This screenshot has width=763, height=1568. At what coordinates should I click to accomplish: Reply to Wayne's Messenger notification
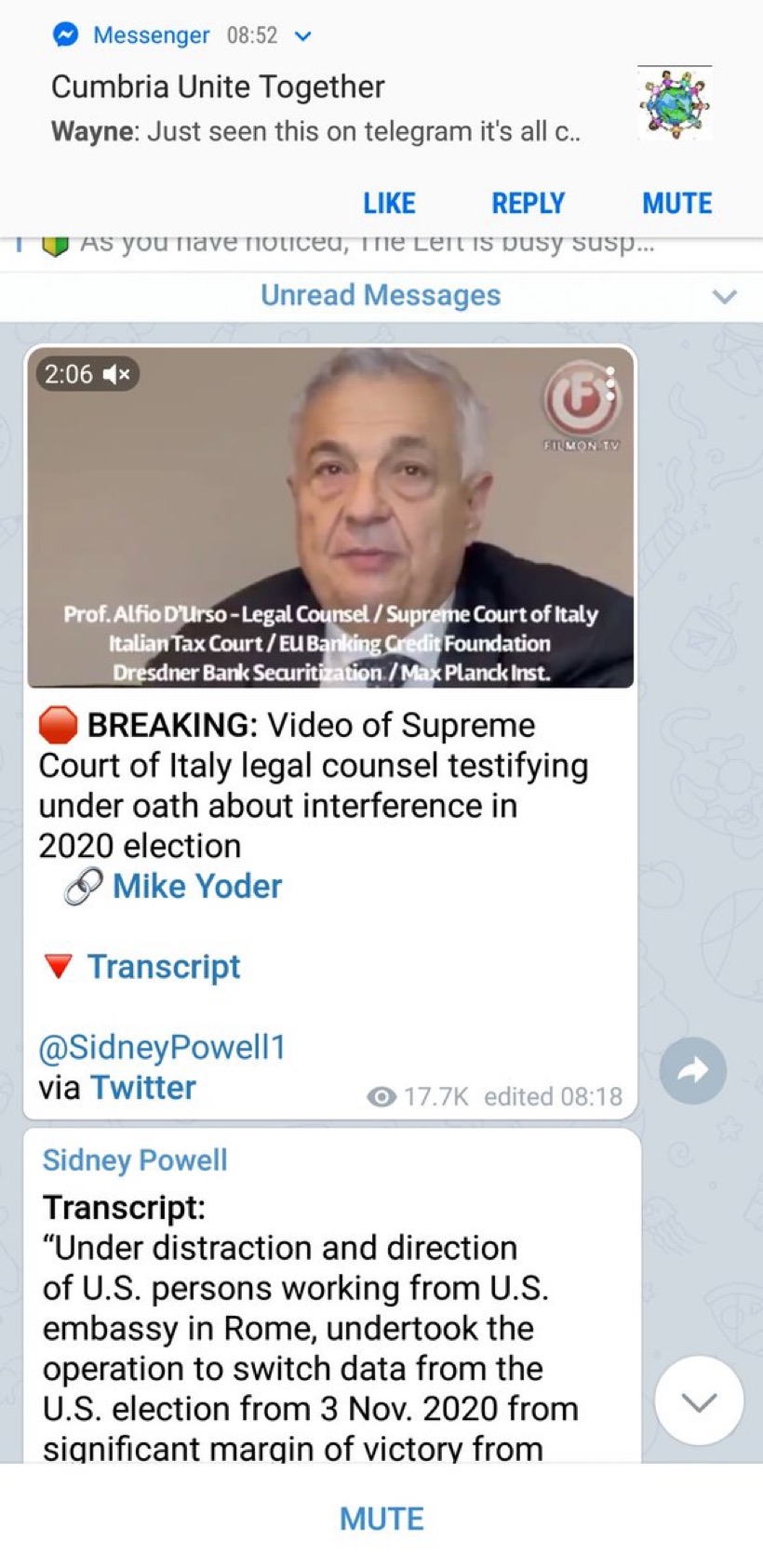[529, 203]
